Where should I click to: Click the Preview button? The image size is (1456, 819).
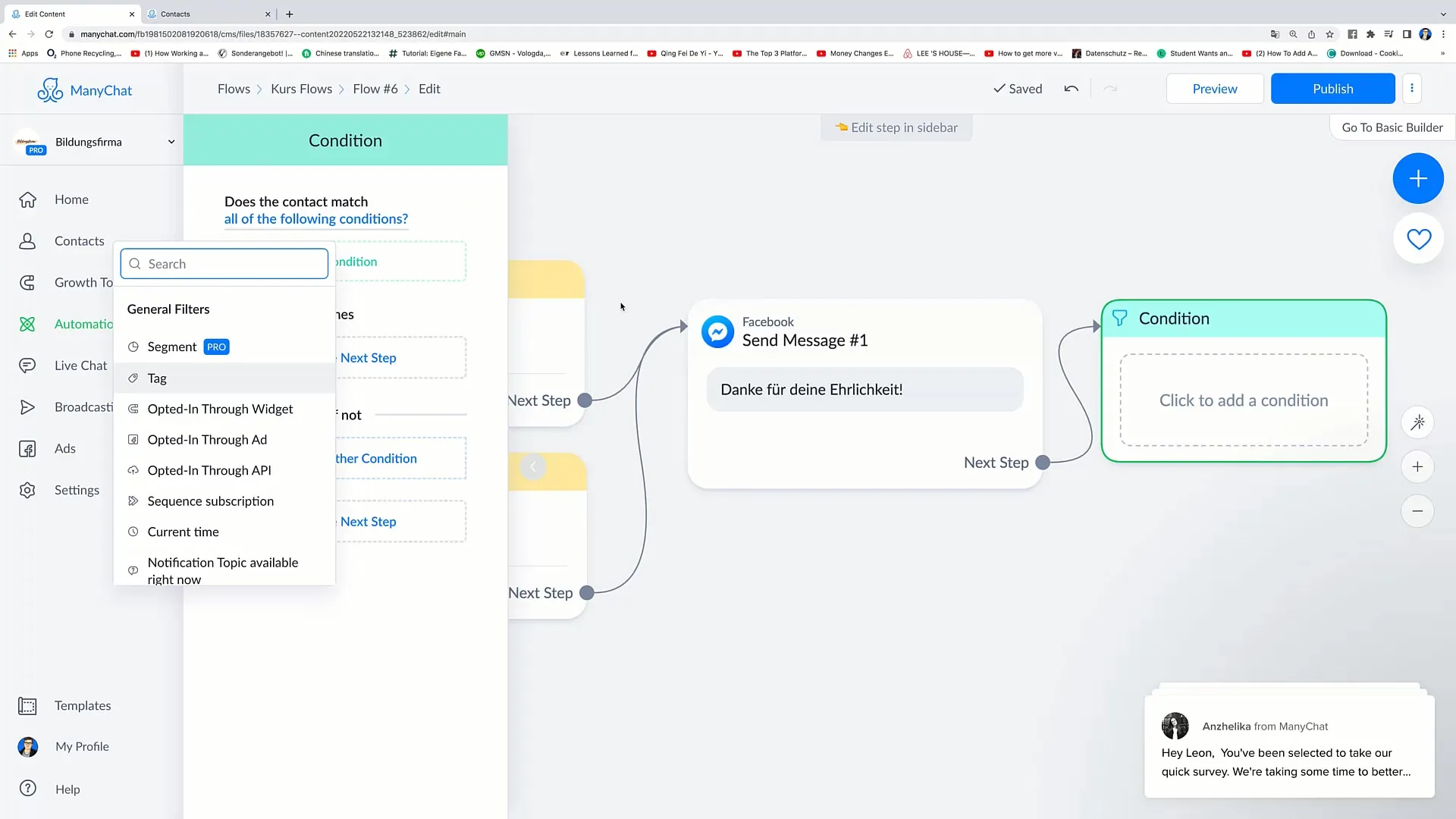point(1215,88)
